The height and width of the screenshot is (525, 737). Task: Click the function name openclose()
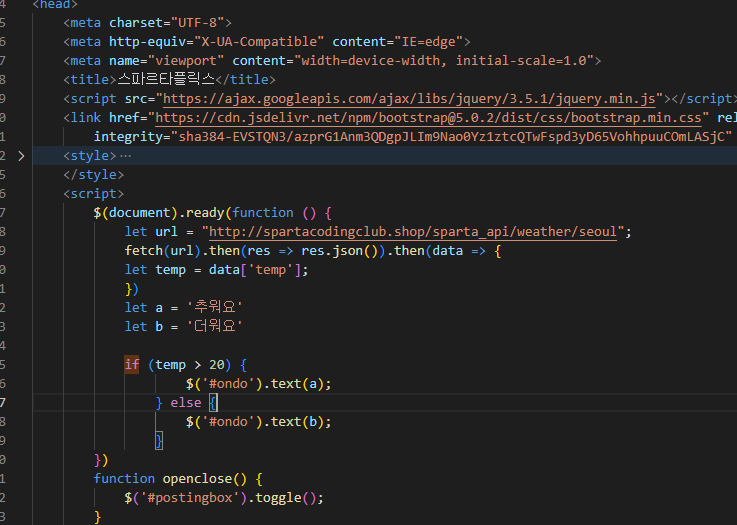coord(204,478)
